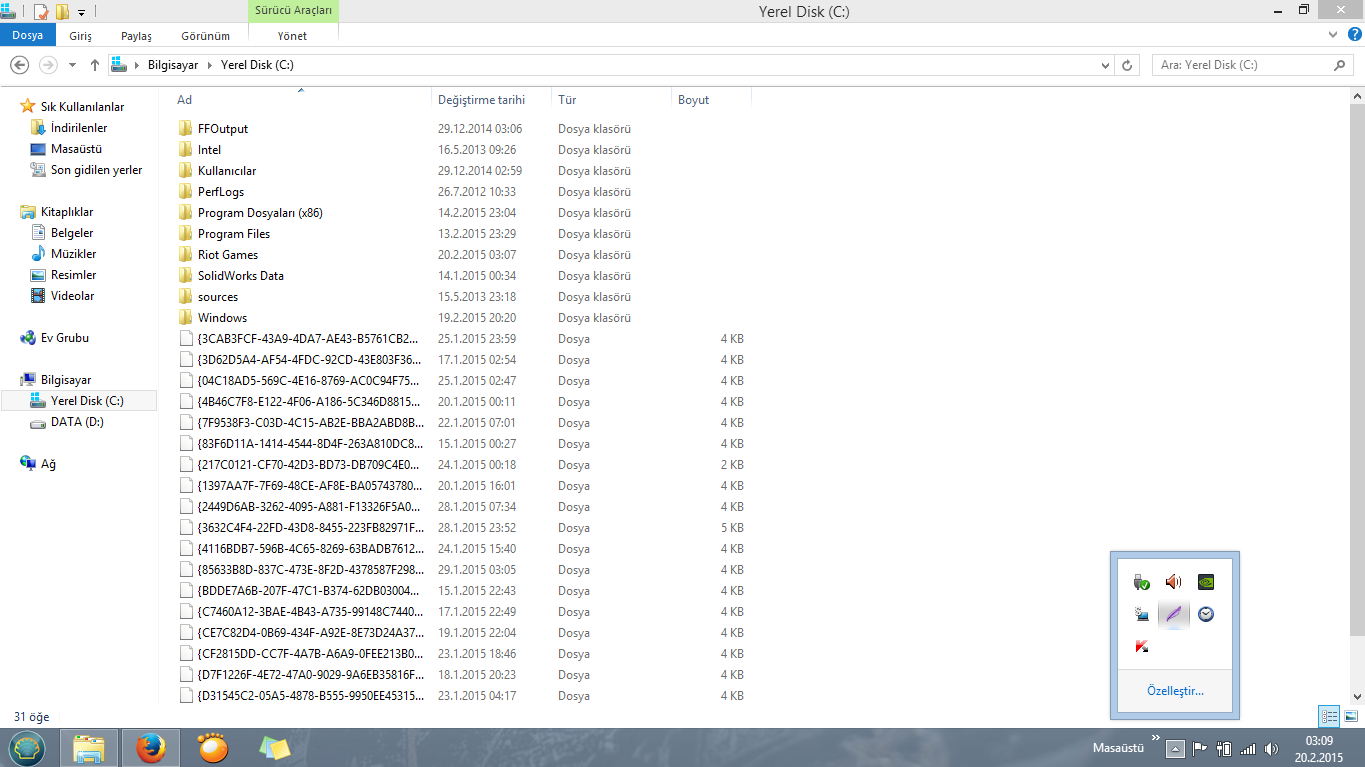Open İndirilenler in the navigation pane

[x=79, y=128]
